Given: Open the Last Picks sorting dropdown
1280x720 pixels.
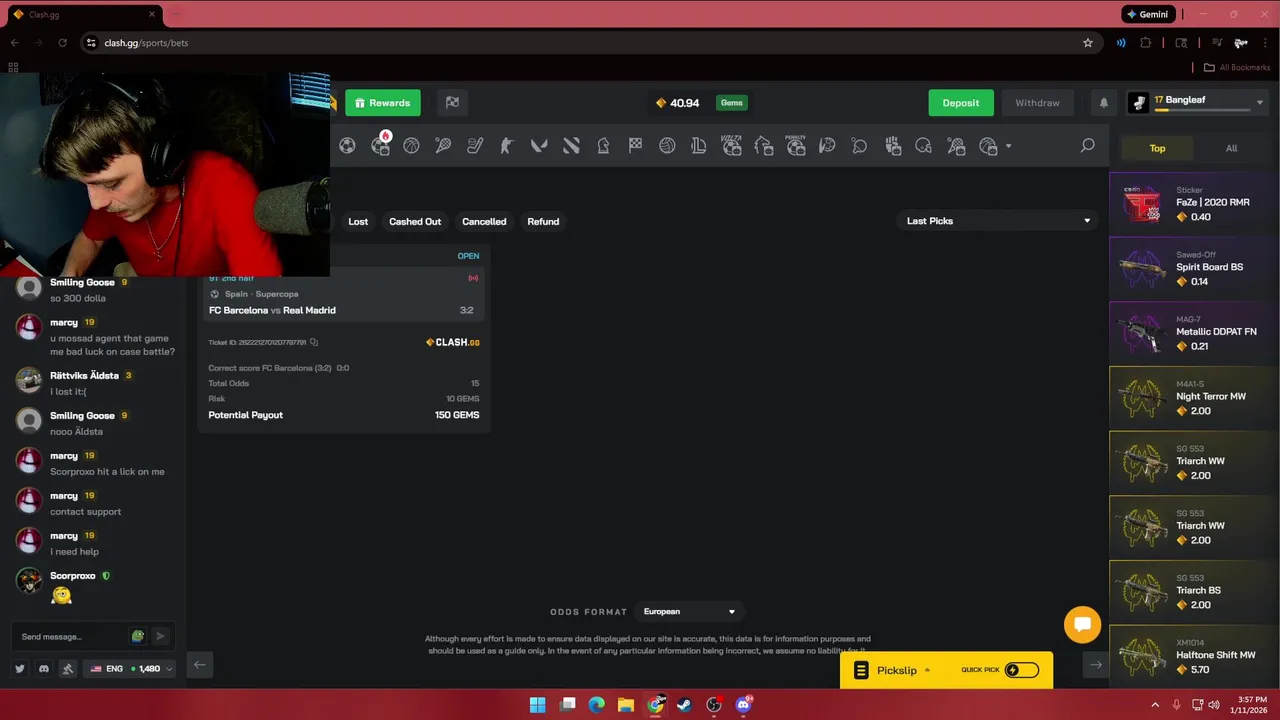Looking at the screenshot, I should tap(997, 221).
